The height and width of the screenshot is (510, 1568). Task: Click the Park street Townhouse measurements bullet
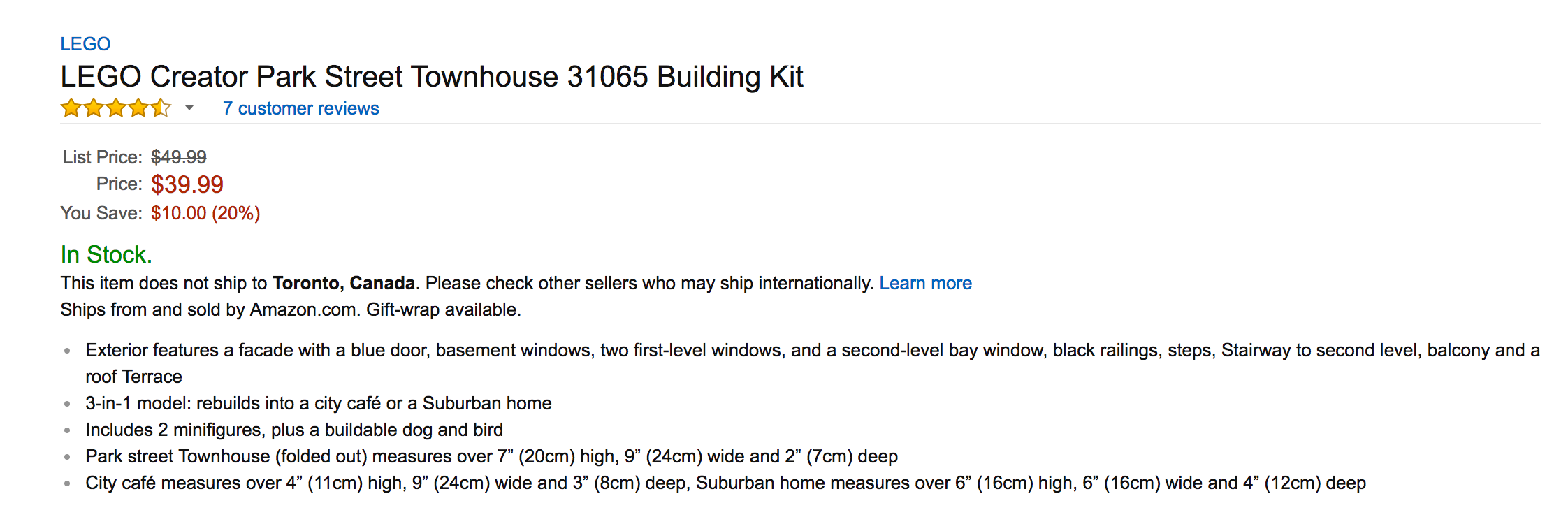491,456
